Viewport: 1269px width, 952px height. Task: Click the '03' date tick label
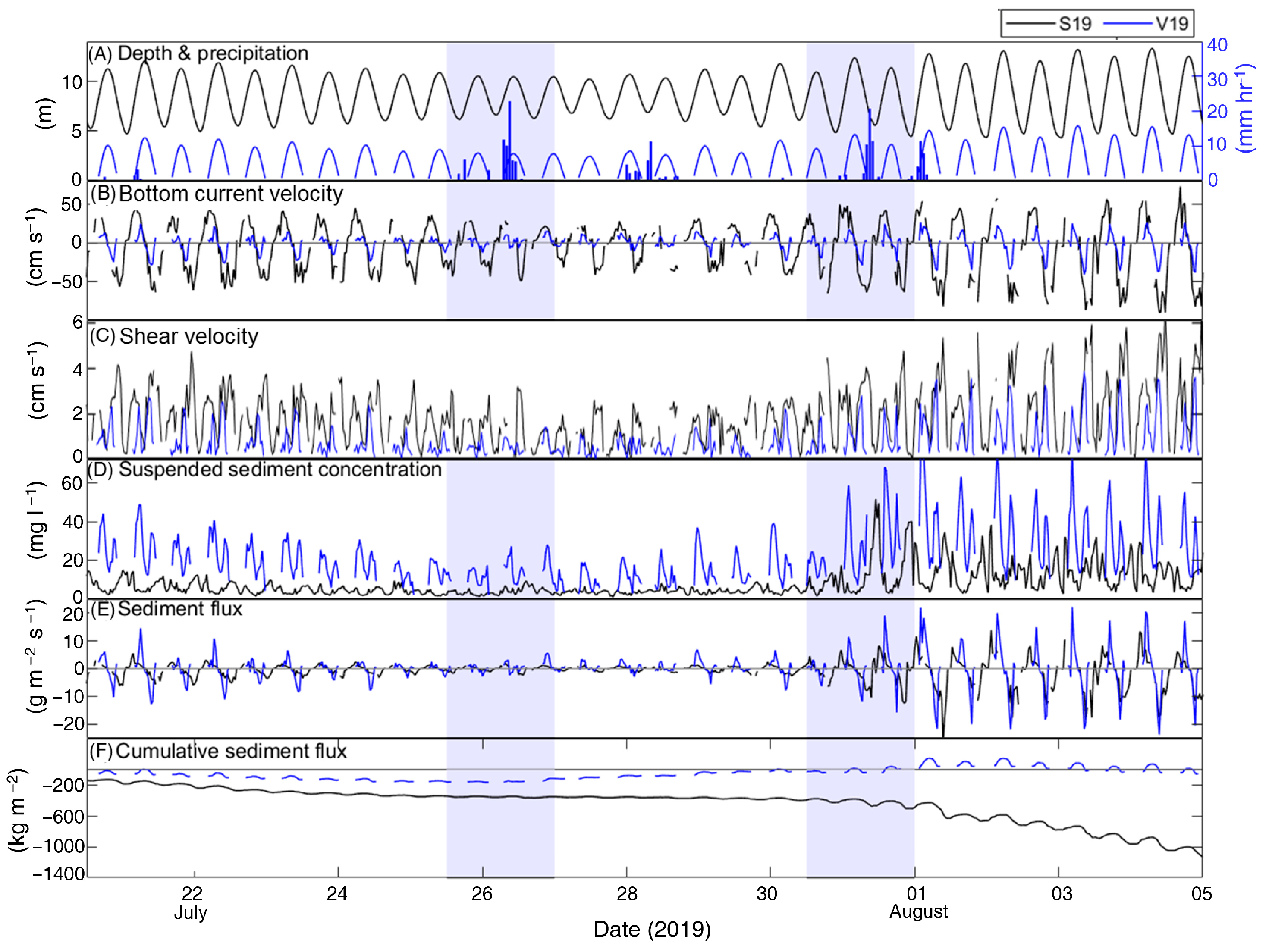1062,893
